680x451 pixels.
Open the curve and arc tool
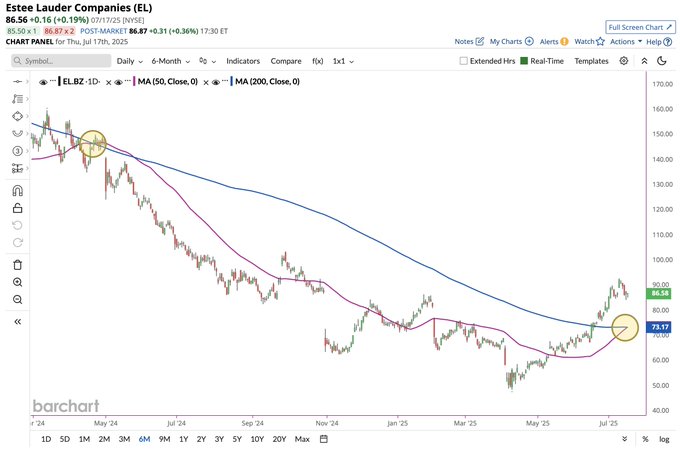17,134
